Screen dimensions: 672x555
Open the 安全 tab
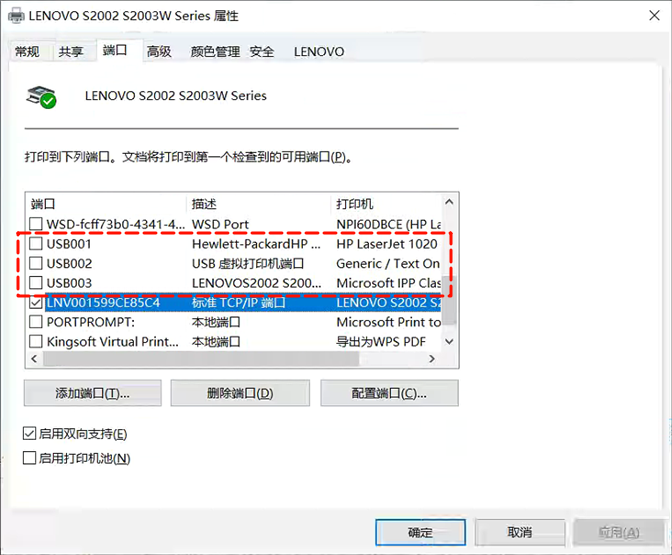click(x=262, y=52)
